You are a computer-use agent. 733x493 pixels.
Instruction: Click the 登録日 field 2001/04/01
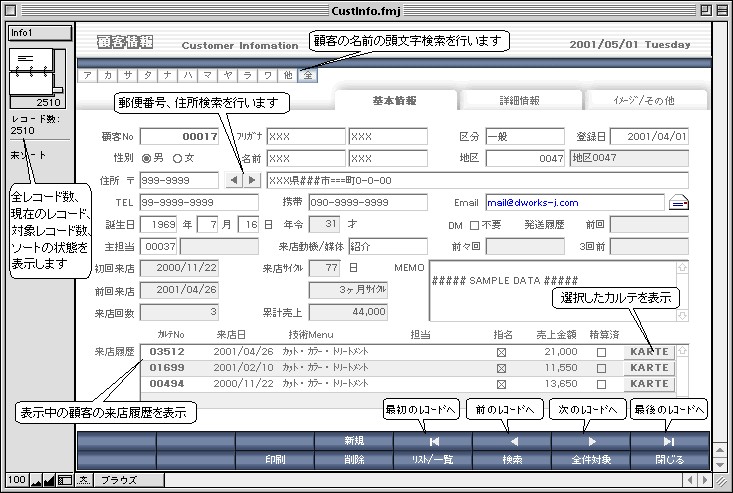tap(649, 136)
